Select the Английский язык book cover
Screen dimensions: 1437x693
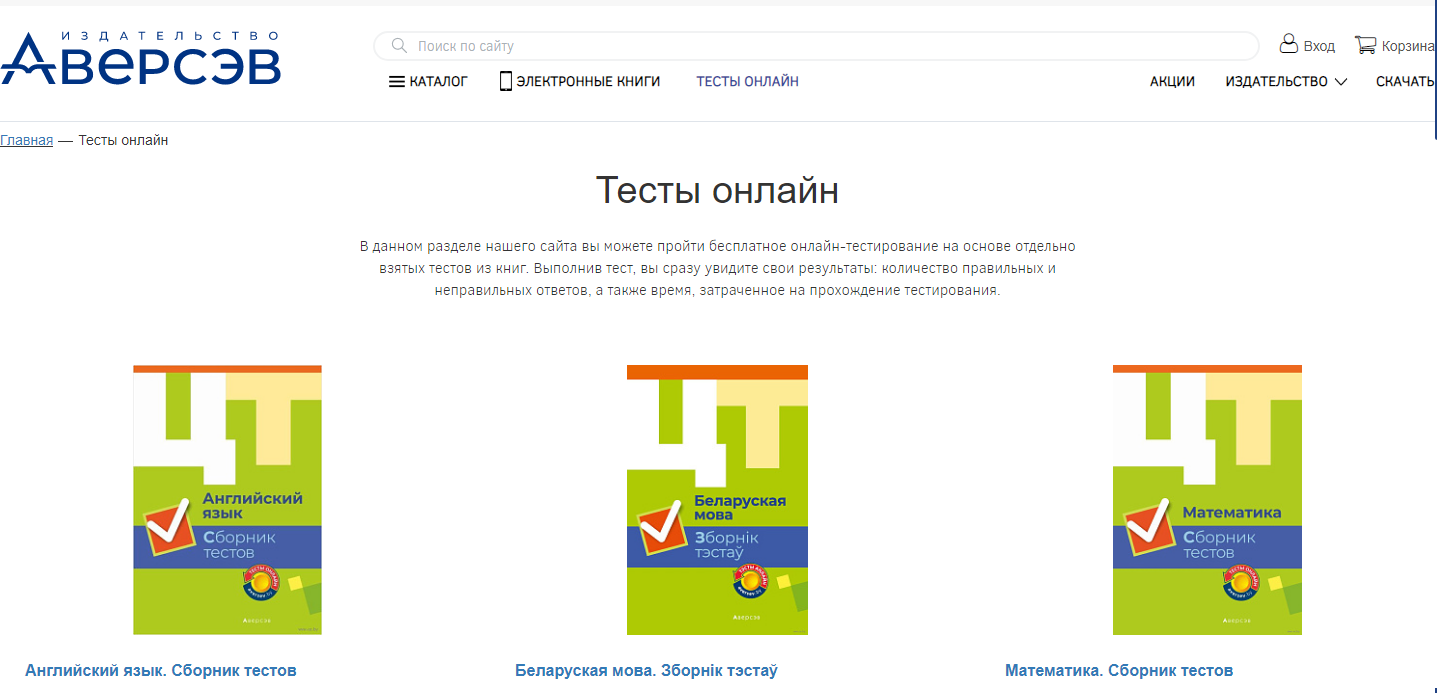[x=227, y=500]
